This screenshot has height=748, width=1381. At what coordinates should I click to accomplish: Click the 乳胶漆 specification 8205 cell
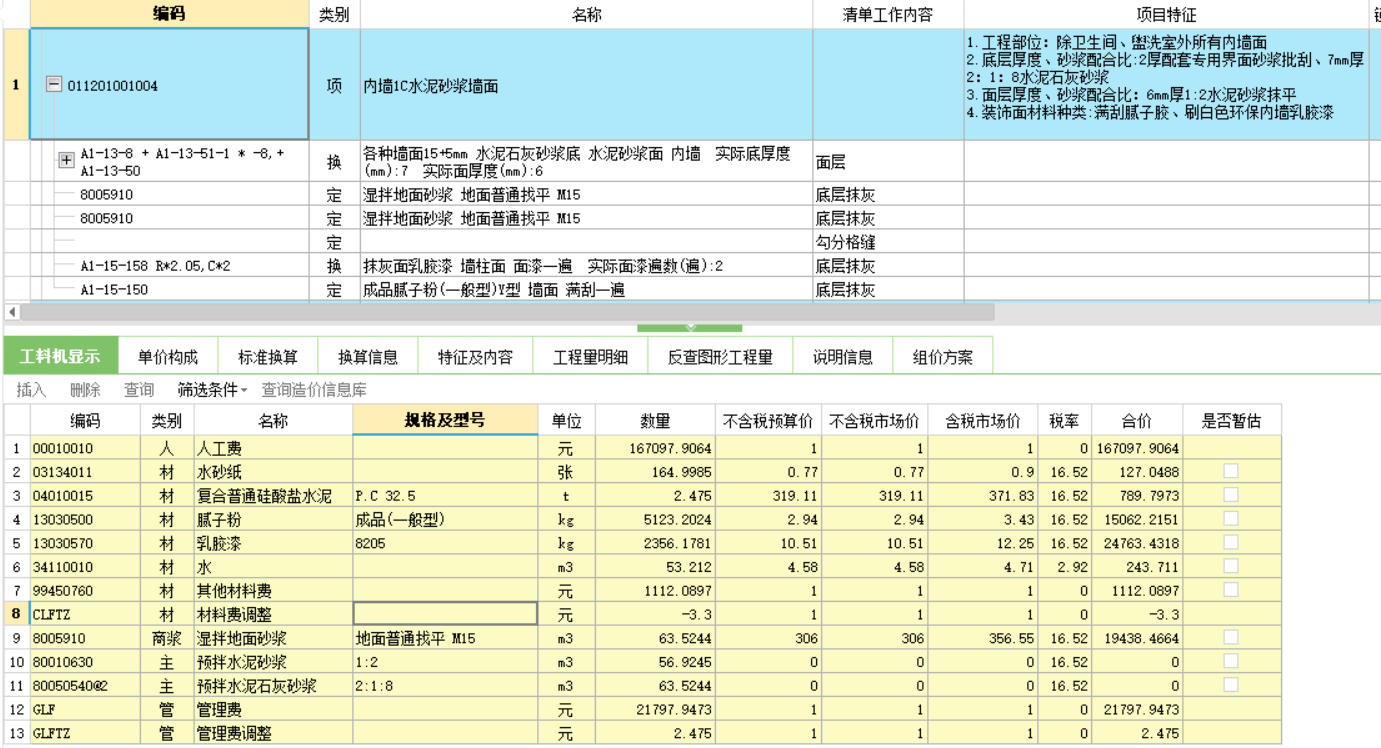445,543
